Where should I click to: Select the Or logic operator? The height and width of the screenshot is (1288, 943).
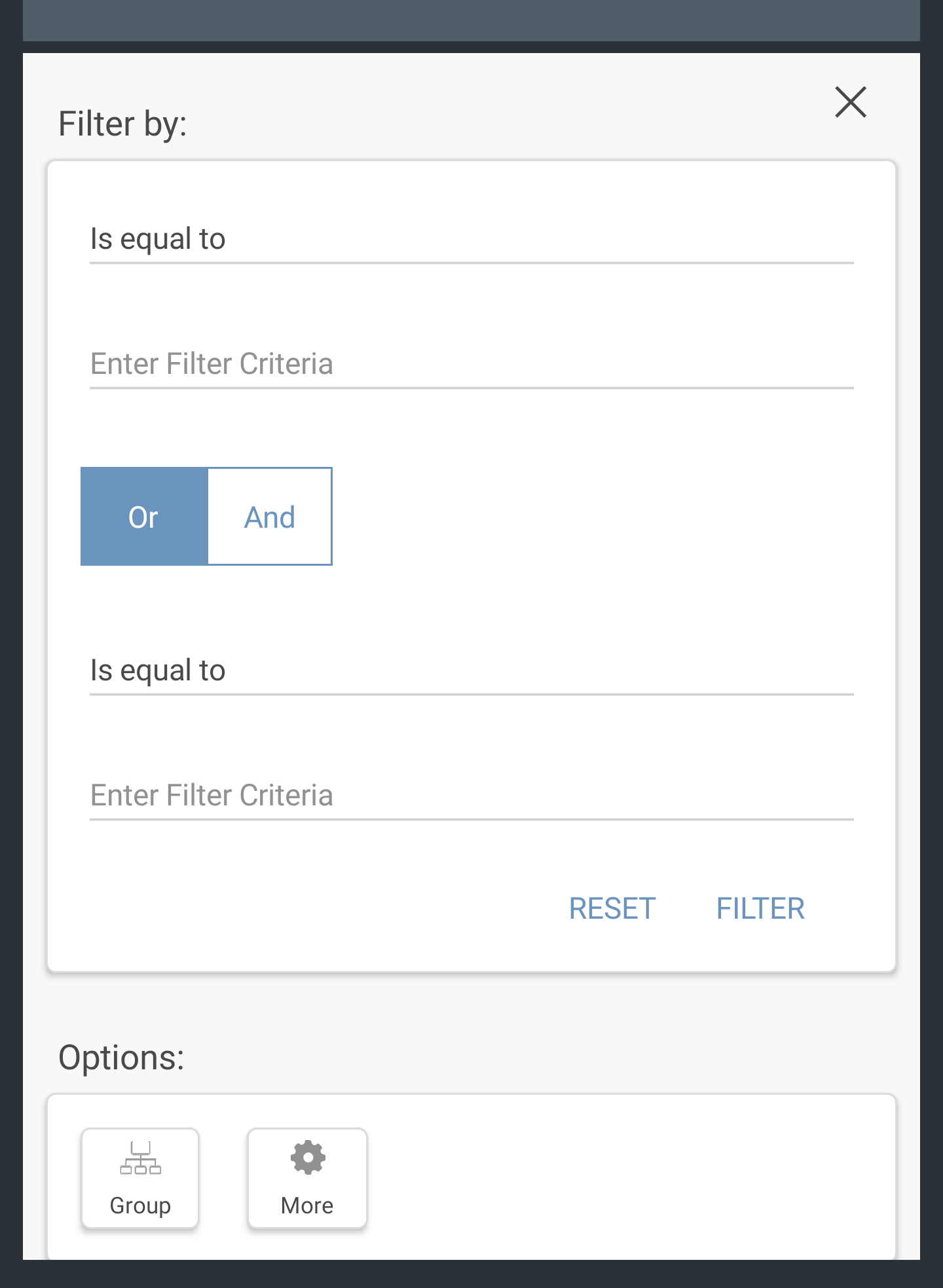tap(144, 517)
